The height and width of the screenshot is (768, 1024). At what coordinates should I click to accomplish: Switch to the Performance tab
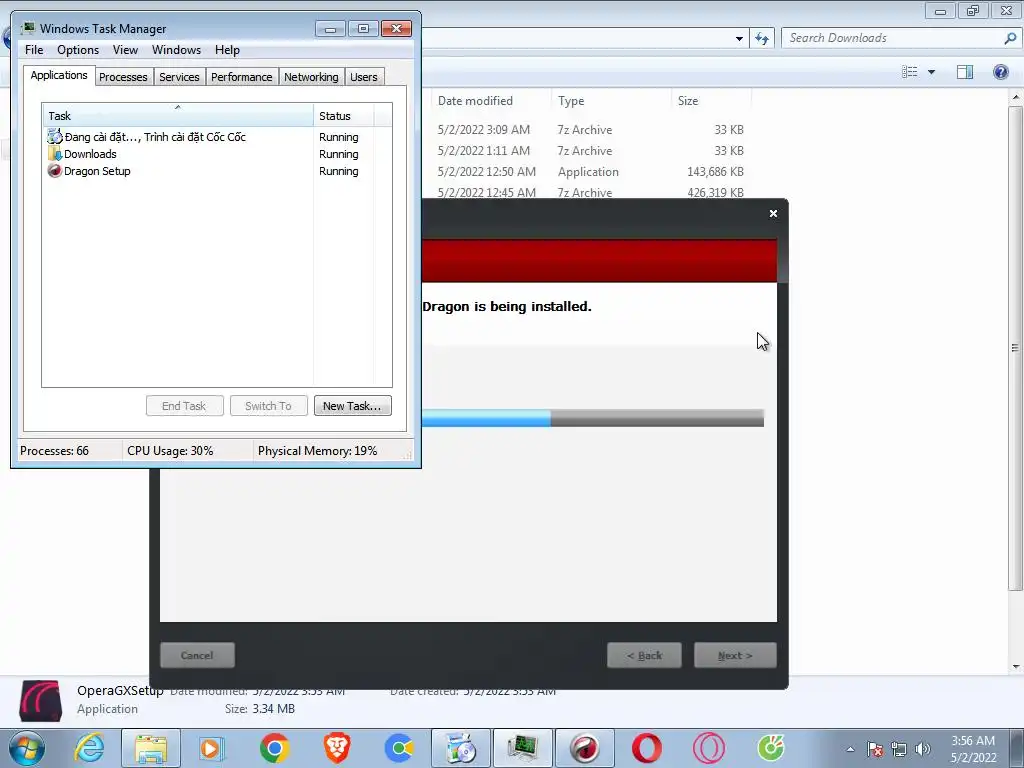(x=242, y=77)
